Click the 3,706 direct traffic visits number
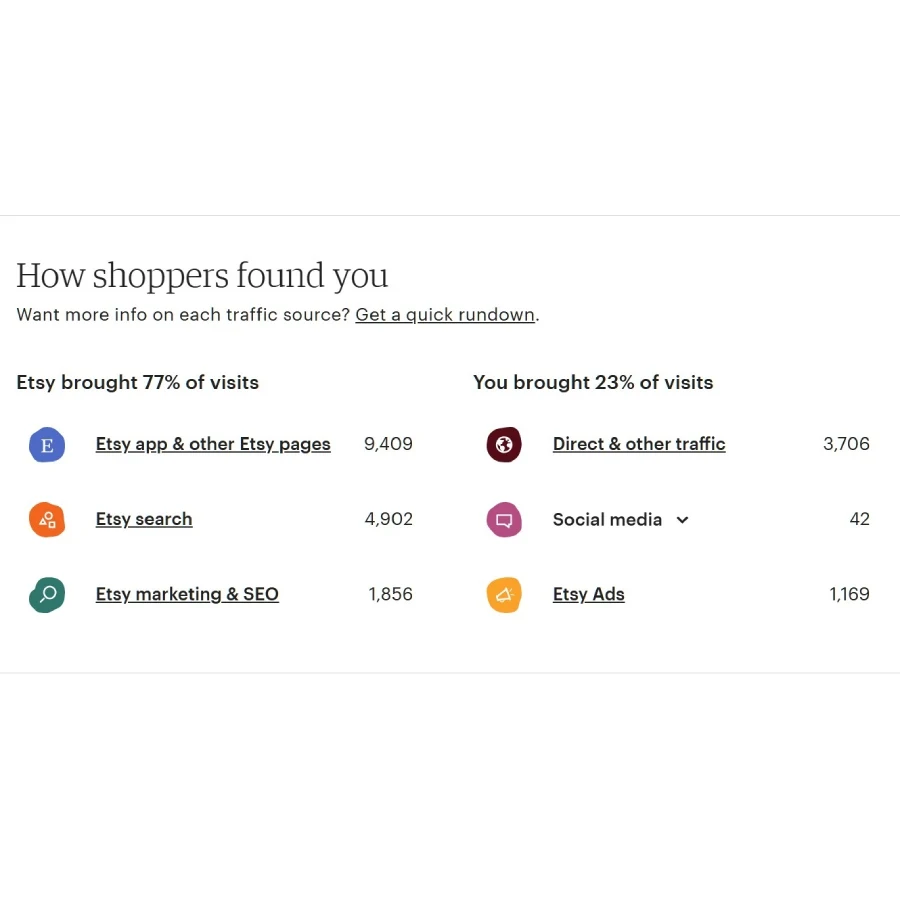900x900 pixels. click(846, 444)
